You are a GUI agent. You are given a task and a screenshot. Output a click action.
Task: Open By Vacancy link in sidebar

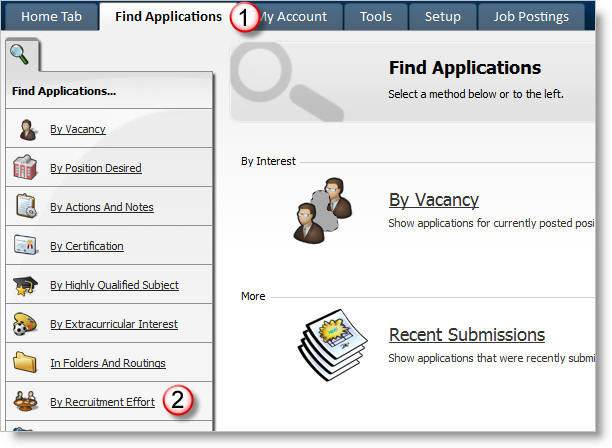78,129
